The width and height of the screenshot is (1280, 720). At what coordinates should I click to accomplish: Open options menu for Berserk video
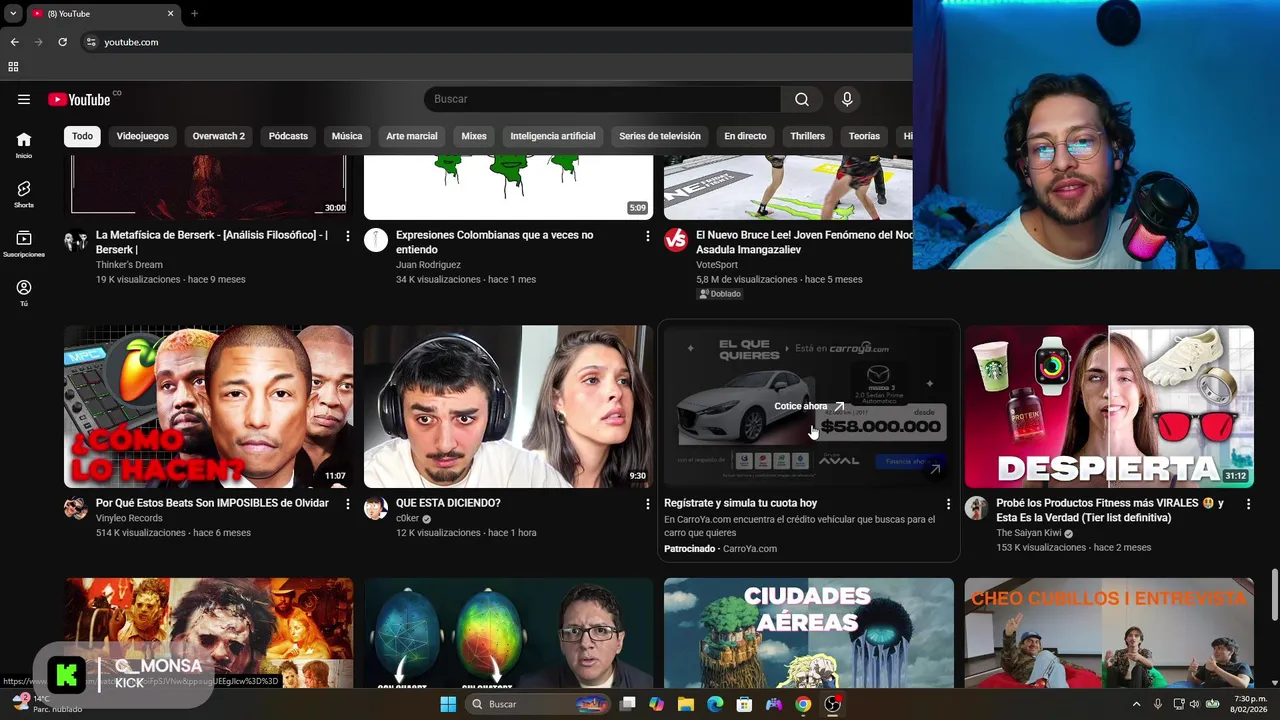click(348, 236)
